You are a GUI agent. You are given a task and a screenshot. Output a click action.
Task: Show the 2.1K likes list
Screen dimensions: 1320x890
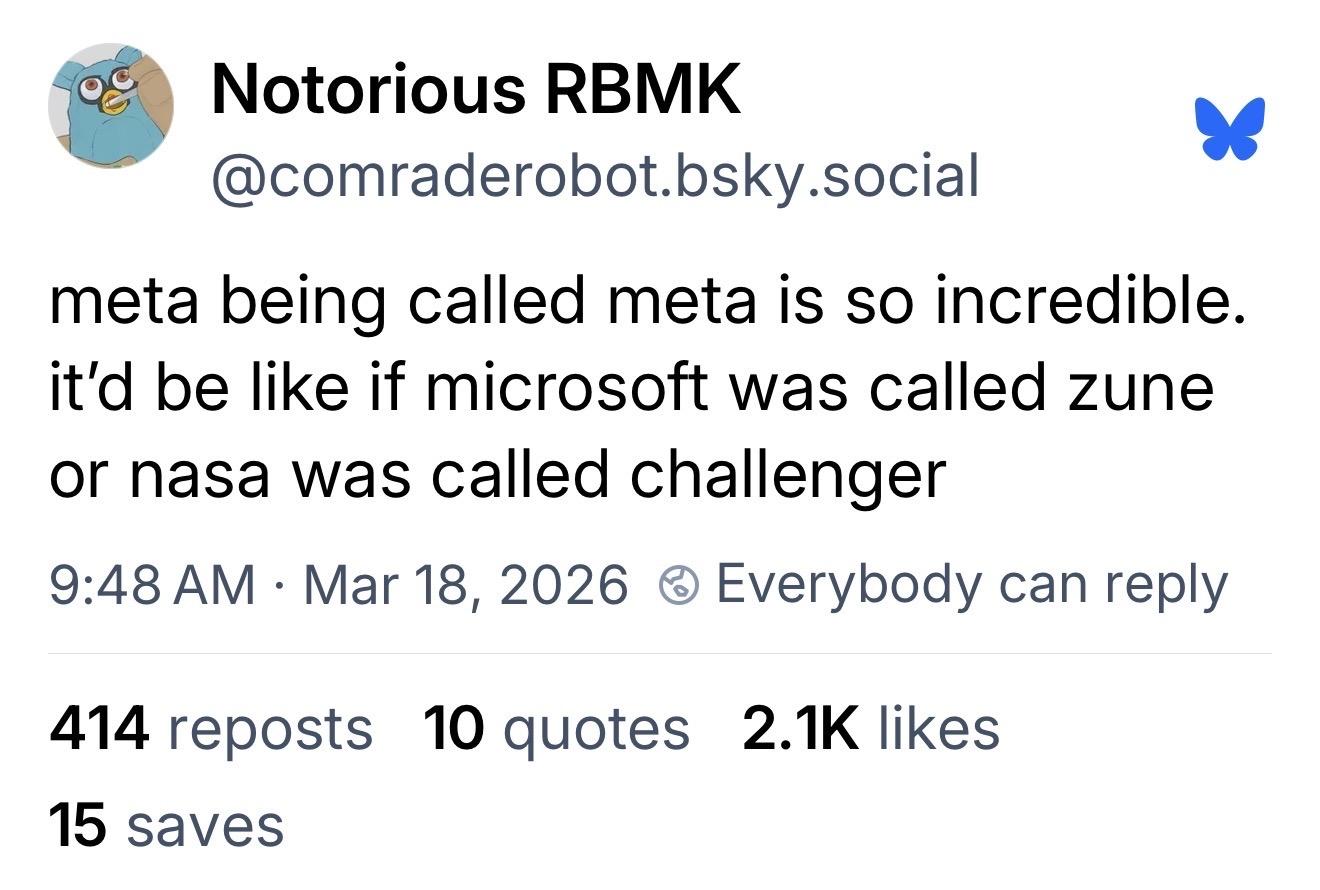coord(870,728)
